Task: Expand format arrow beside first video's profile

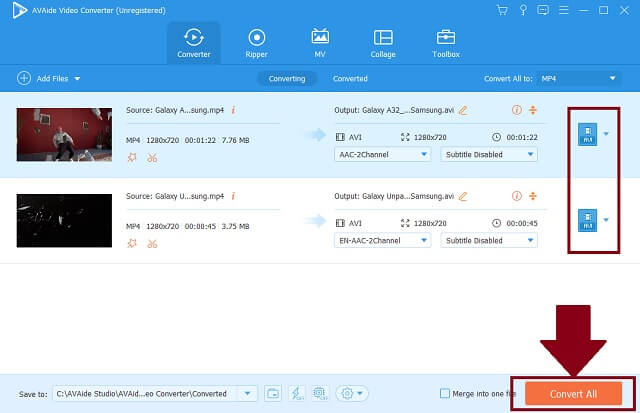Action: click(606, 134)
